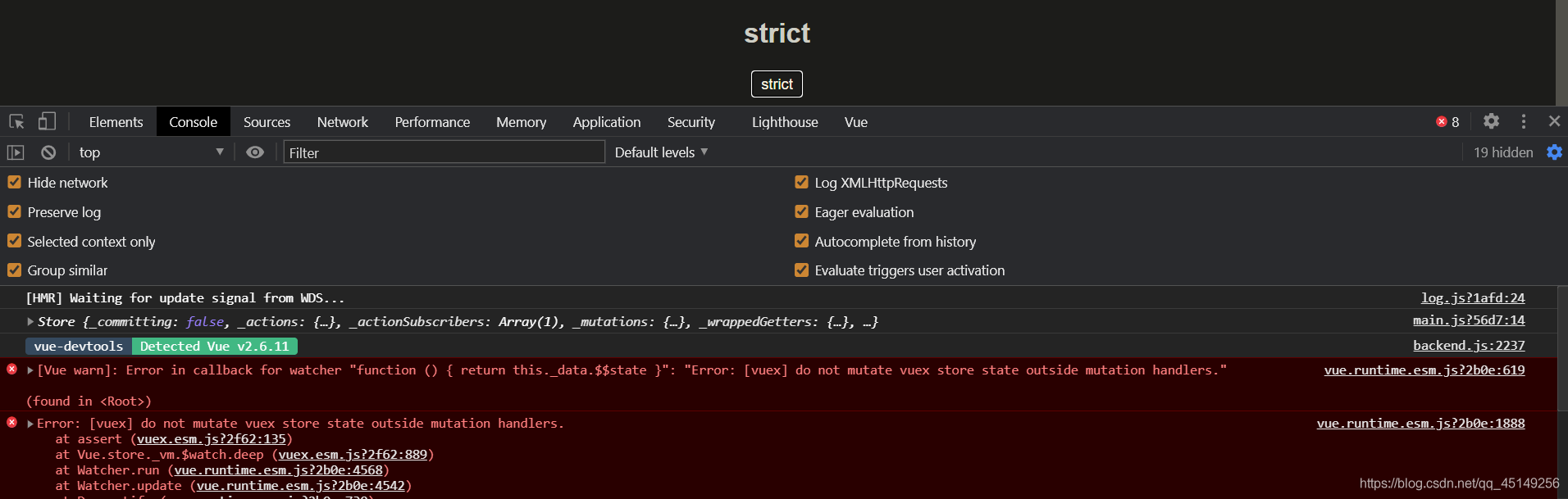
Task: Click the error icon beside Vue warn message
Action: coord(11,370)
